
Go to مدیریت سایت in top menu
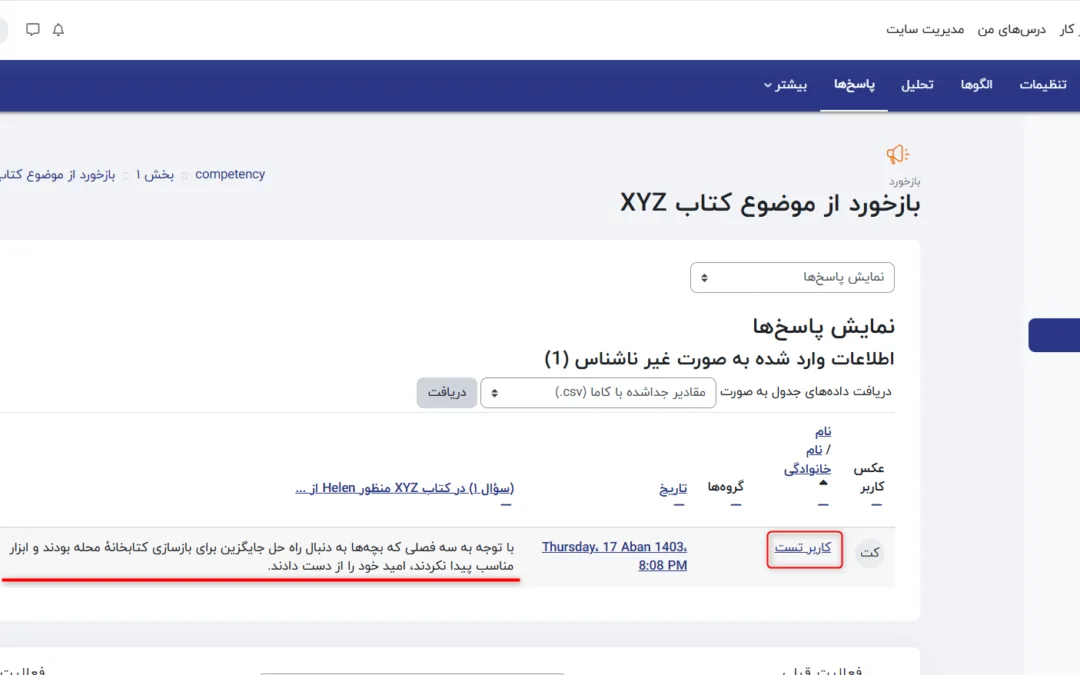tap(925, 29)
